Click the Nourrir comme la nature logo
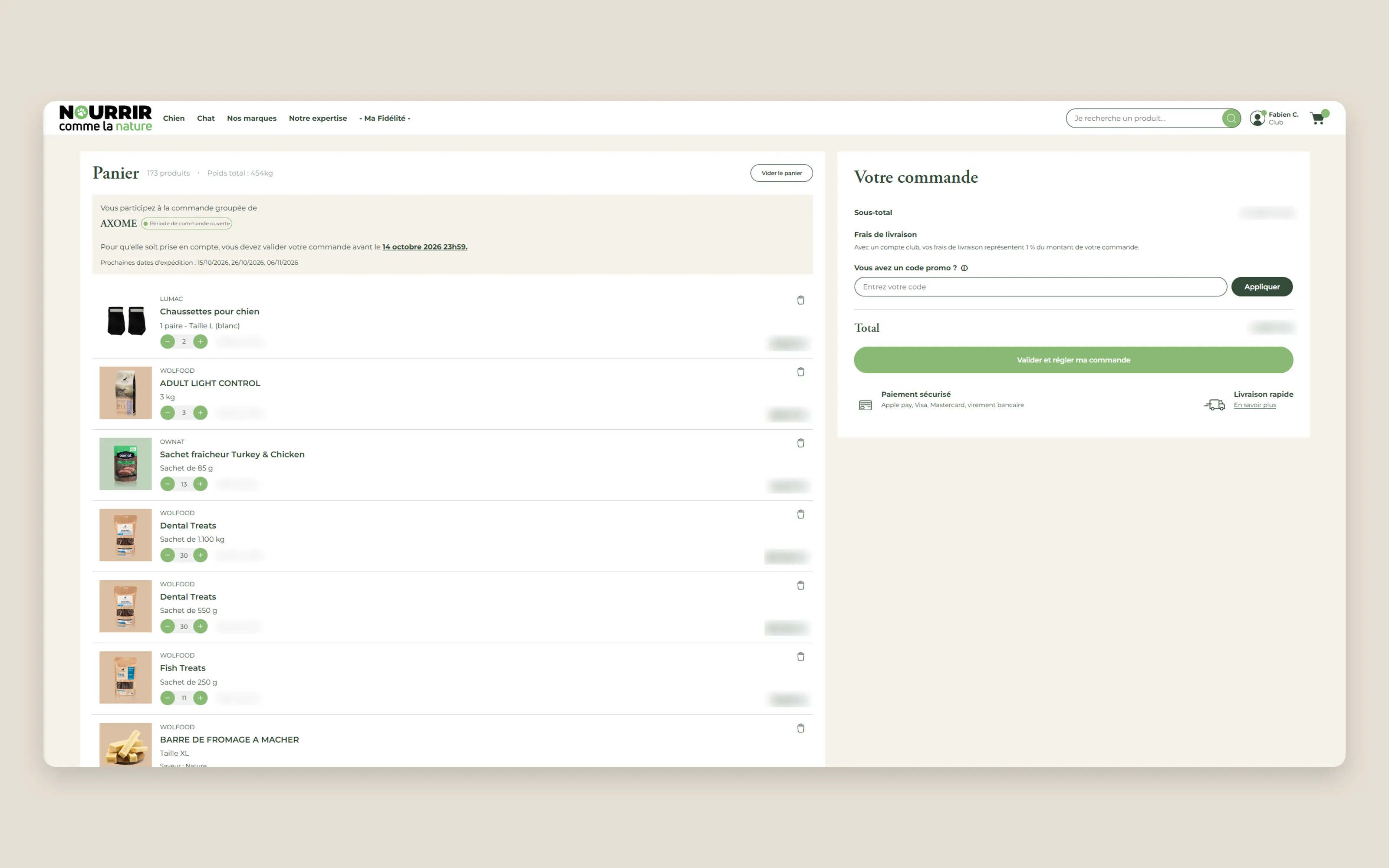This screenshot has height=868, width=1389. pos(105,118)
